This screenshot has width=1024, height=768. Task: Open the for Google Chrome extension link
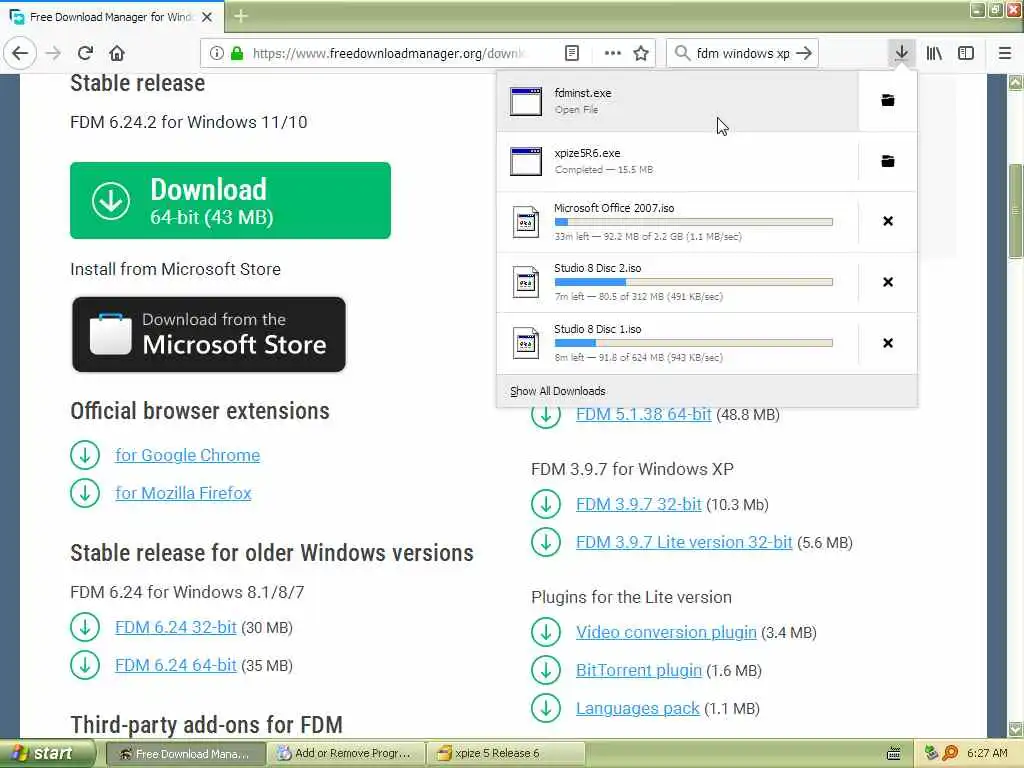tap(187, 455)
